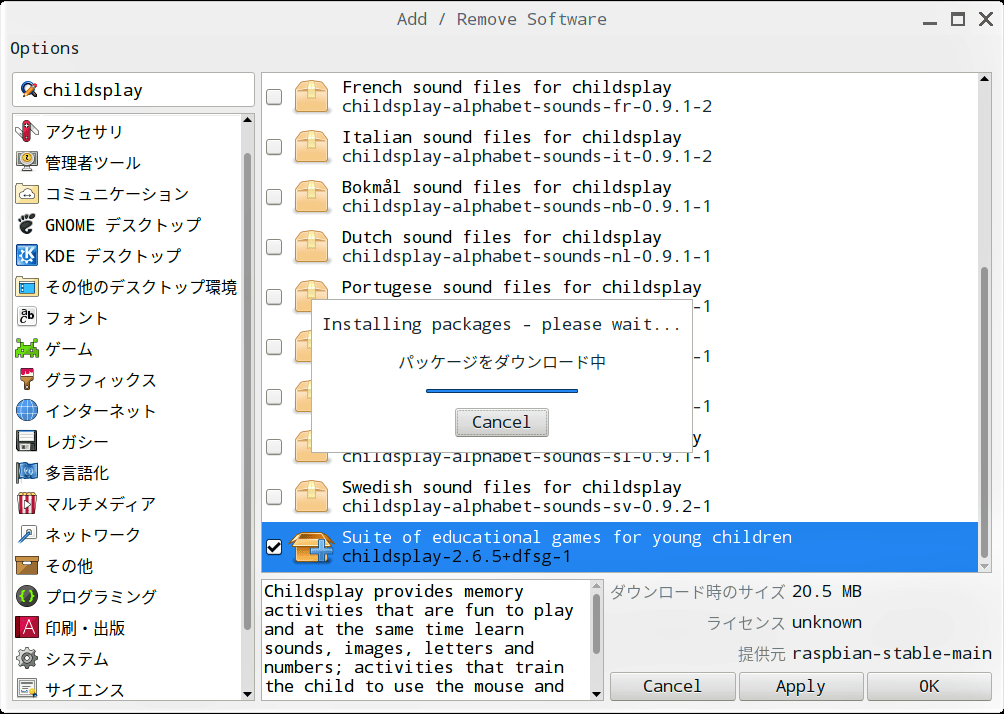1004x714 pixels.
Task: Uncheck the childsplay-2.6.5+dfsg-1 checkbox
Action: [x=274, y=547]
